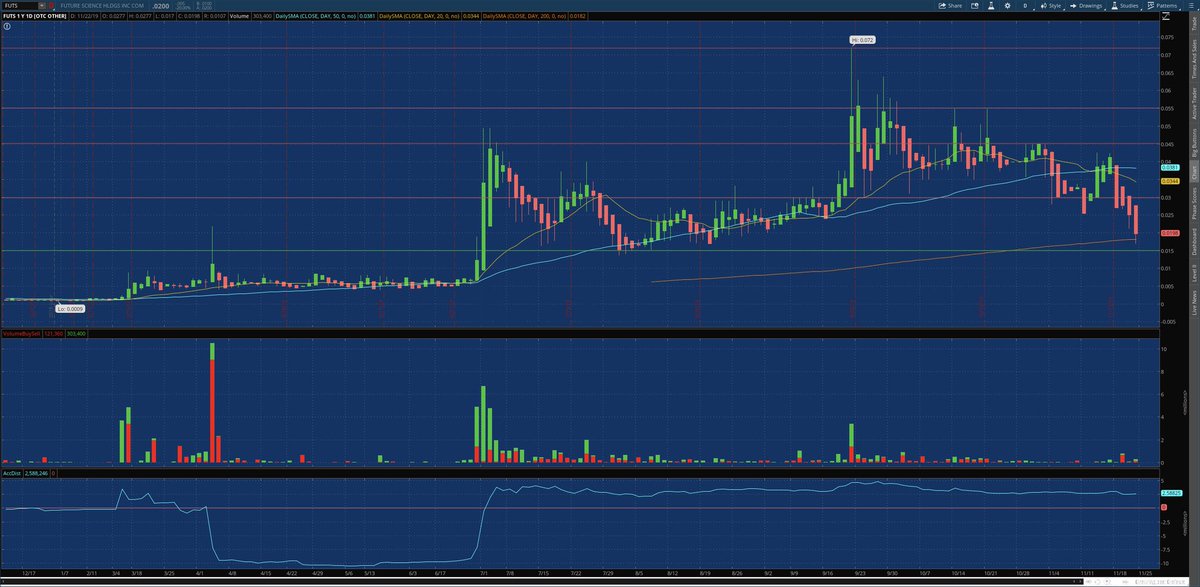Open the Studies menu

(1125, 5)
